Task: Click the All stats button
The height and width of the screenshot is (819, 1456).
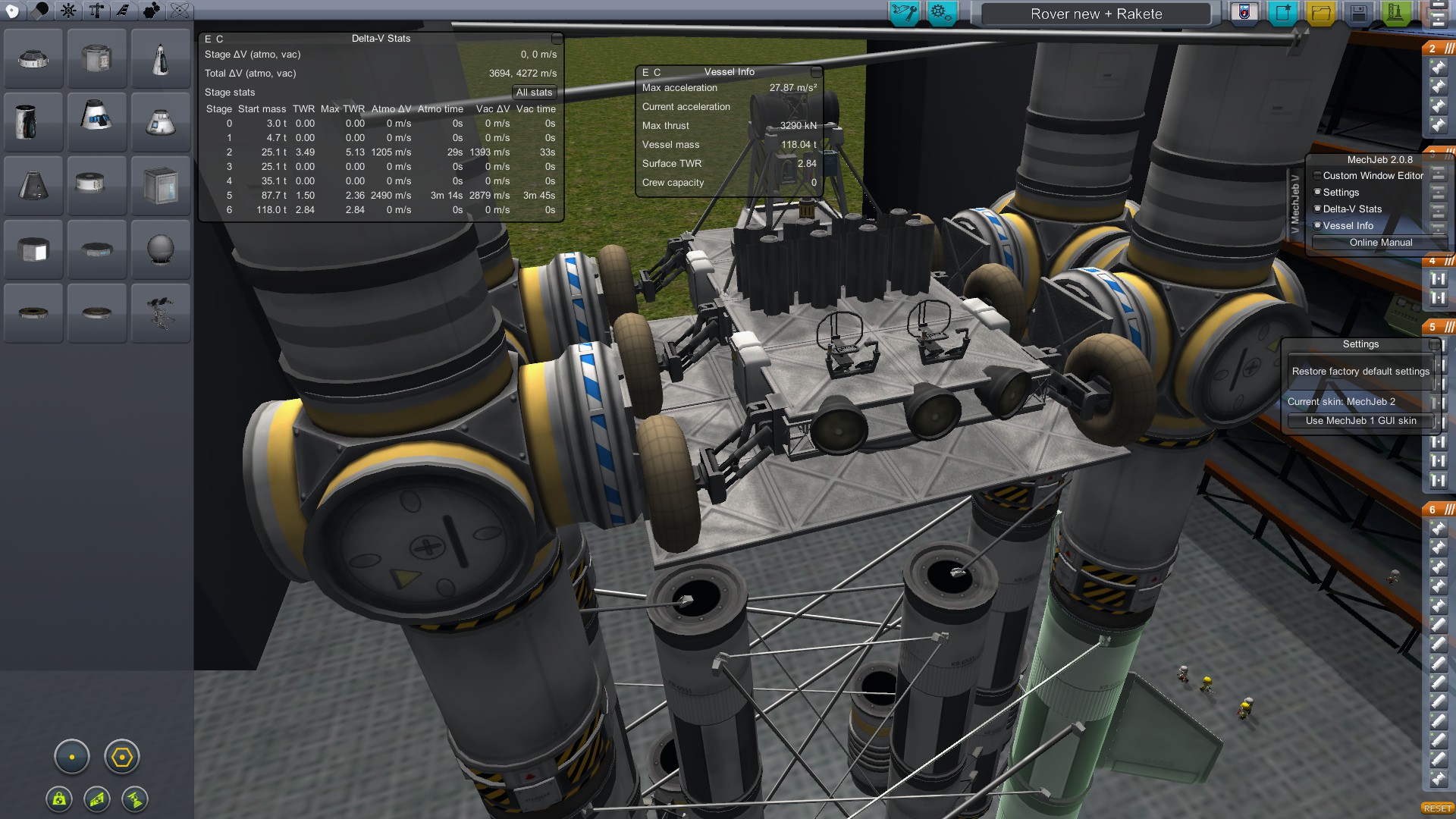Action: pyautogui.click(x=535, y=93)
